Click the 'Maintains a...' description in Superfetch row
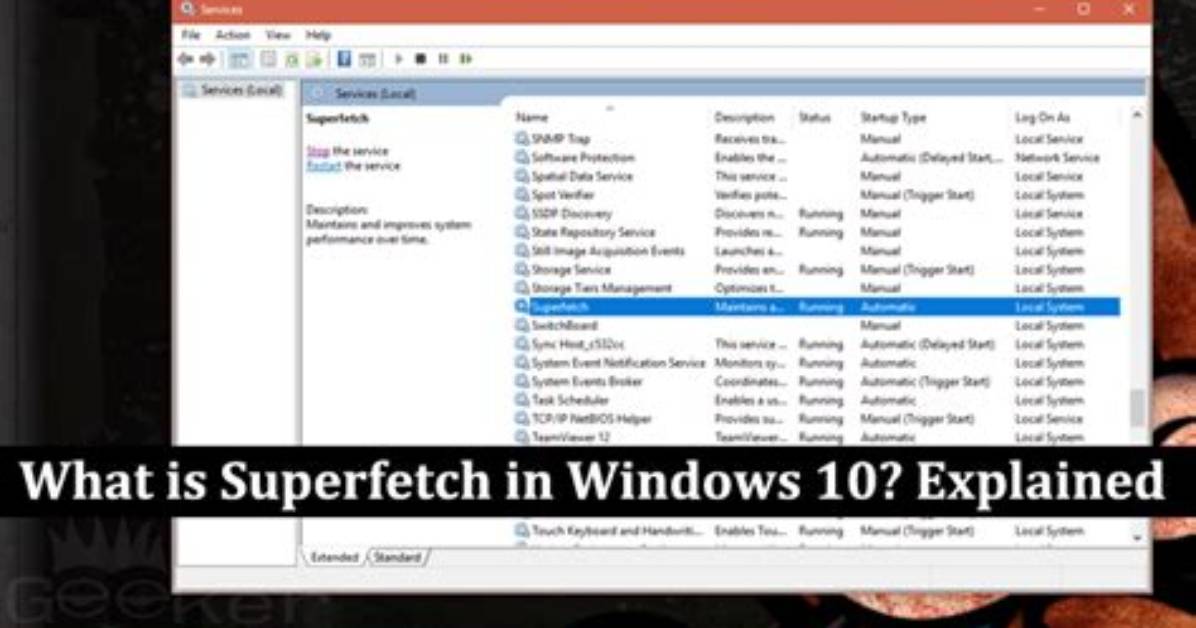Screen dimensions: 1196x628 click(748, 307)
